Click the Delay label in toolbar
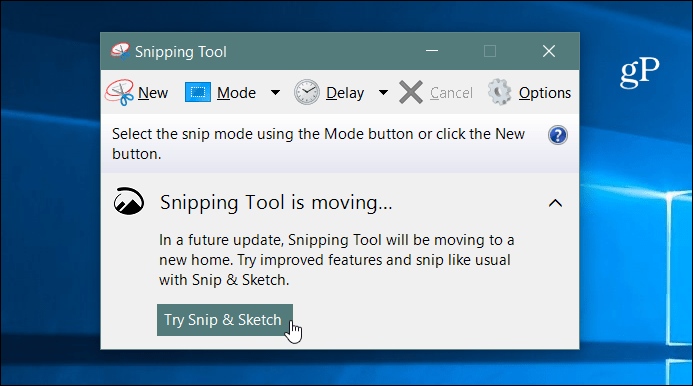 pyautogui.click(x=345, y=93)
